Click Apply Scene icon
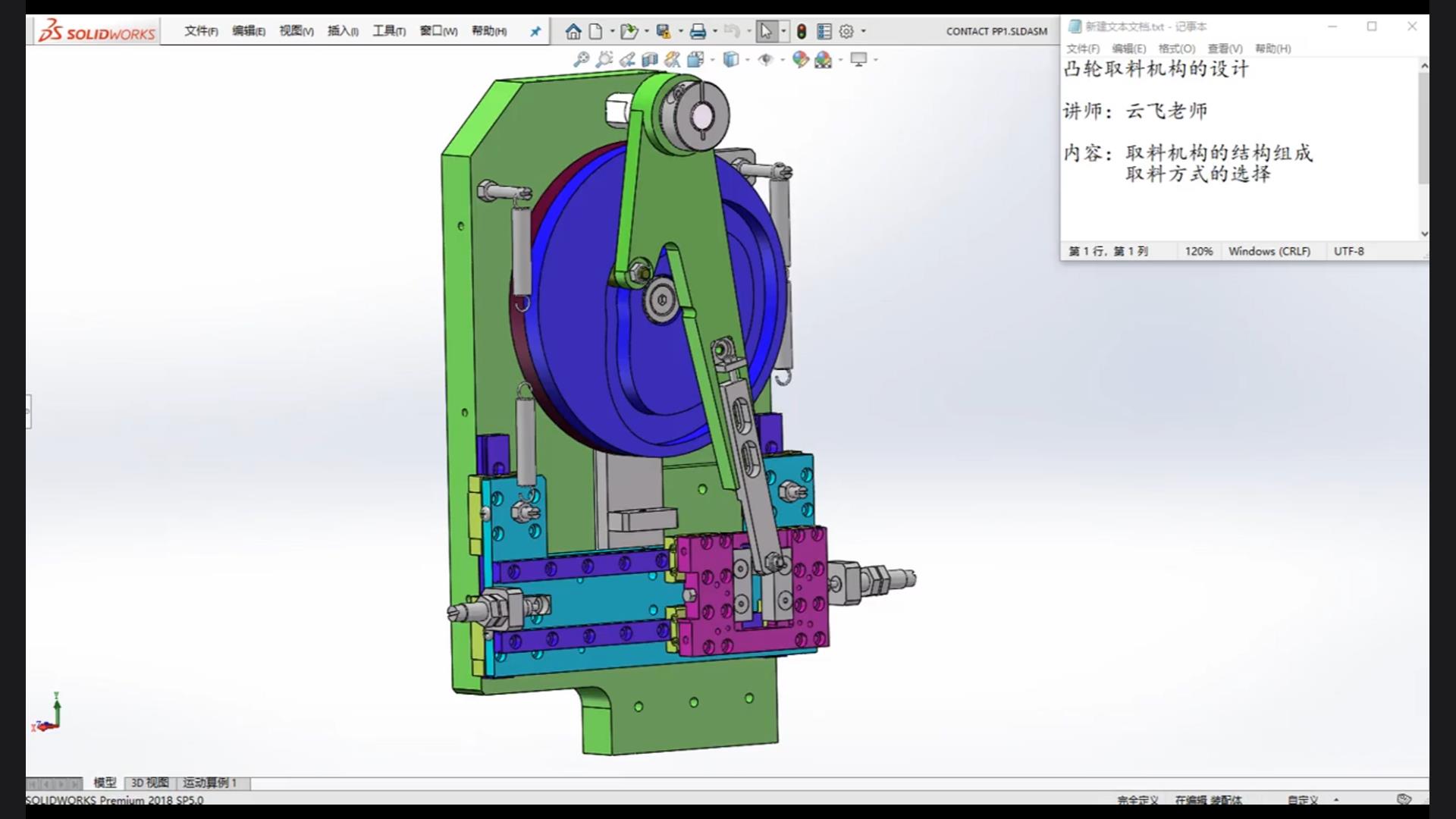Screen dimensions: 1456x819 coord(823,59)
